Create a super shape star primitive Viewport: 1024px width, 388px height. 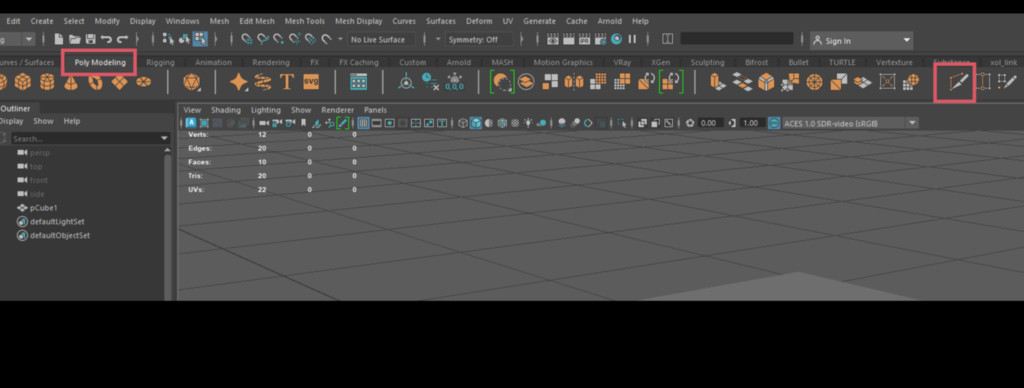coord(238,82)
